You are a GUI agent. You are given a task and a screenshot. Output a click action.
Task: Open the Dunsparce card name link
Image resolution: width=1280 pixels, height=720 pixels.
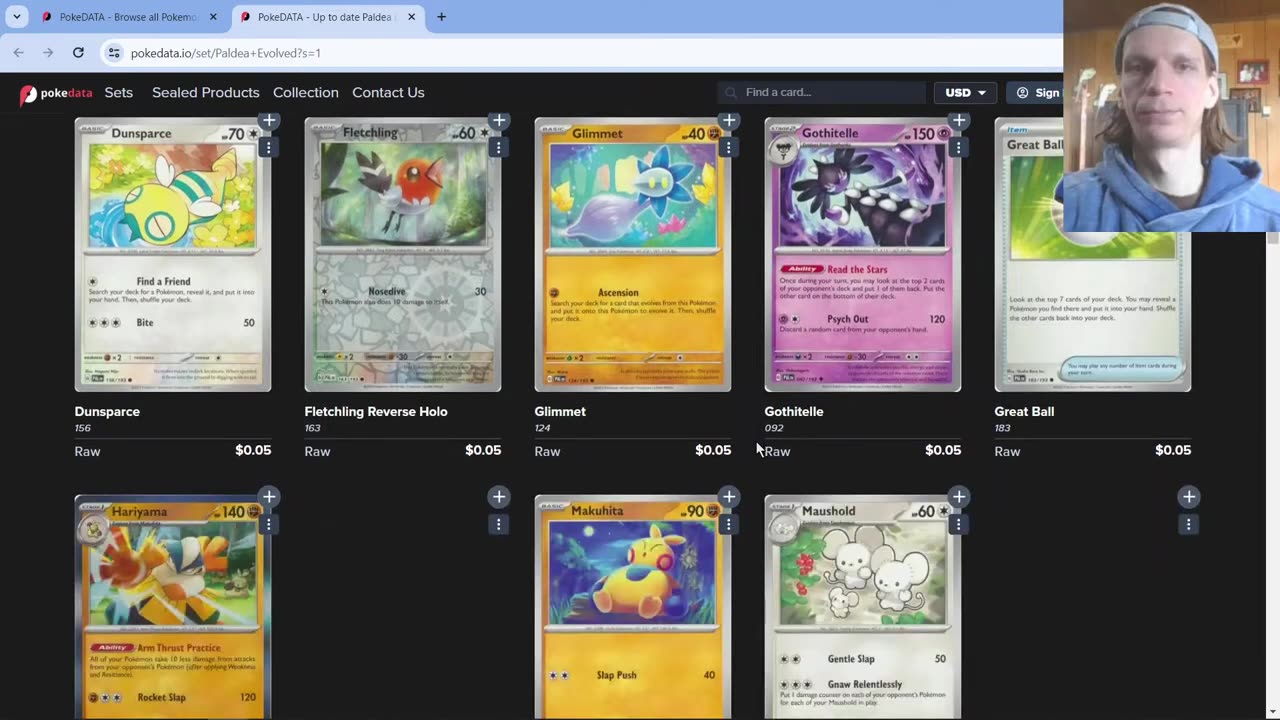click(107, 411)
